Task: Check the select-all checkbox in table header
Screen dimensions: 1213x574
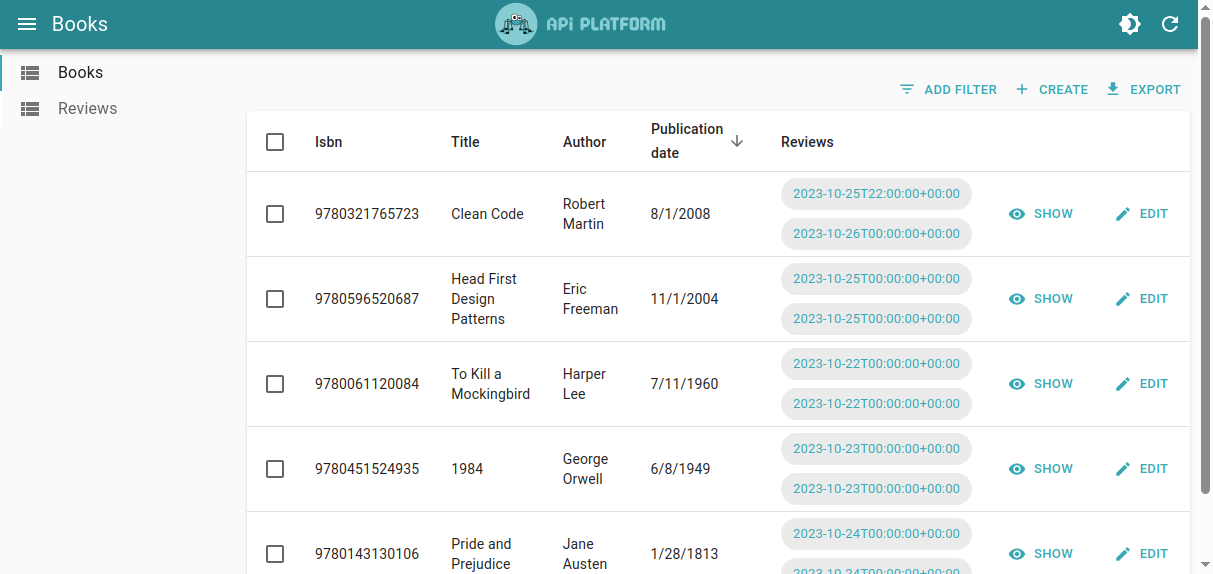Action: tap(275, 142)
